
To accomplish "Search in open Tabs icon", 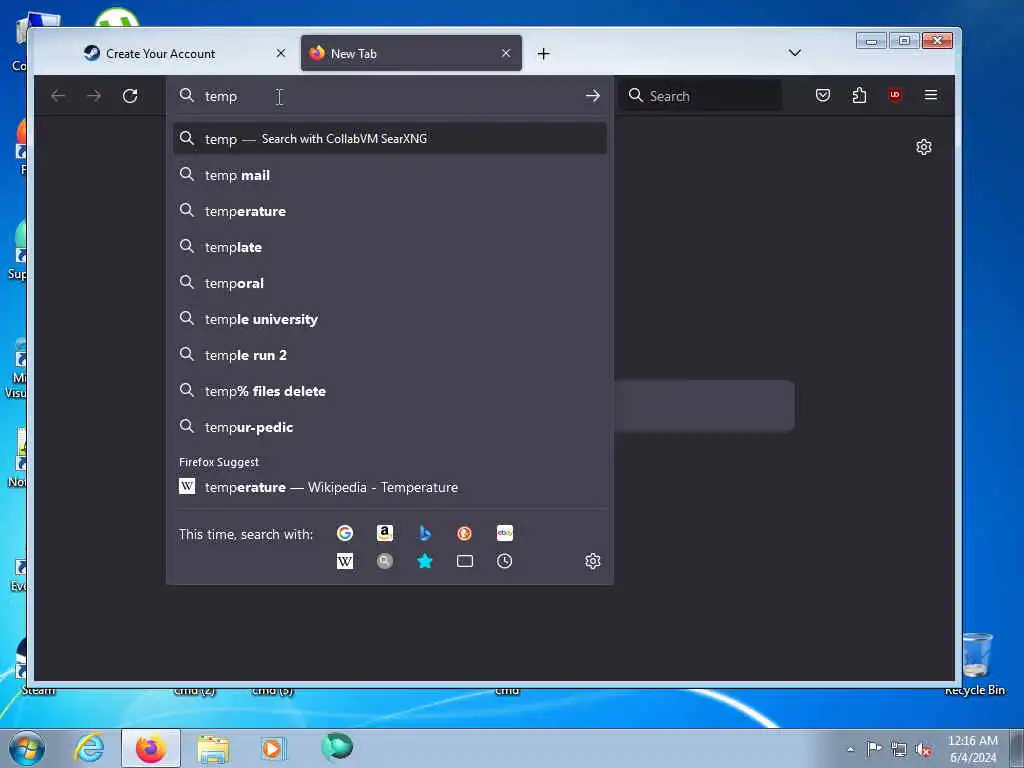I will [464, 561].
